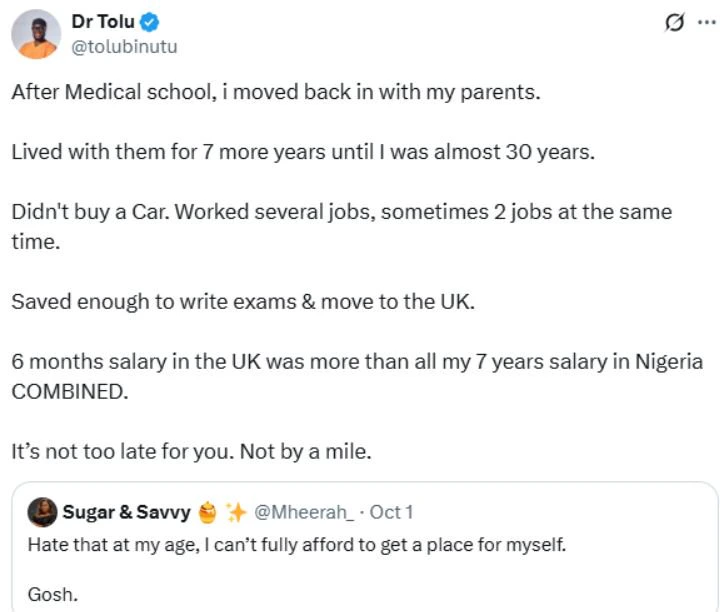Open the @tolubinutu handle

pos(123,46)
